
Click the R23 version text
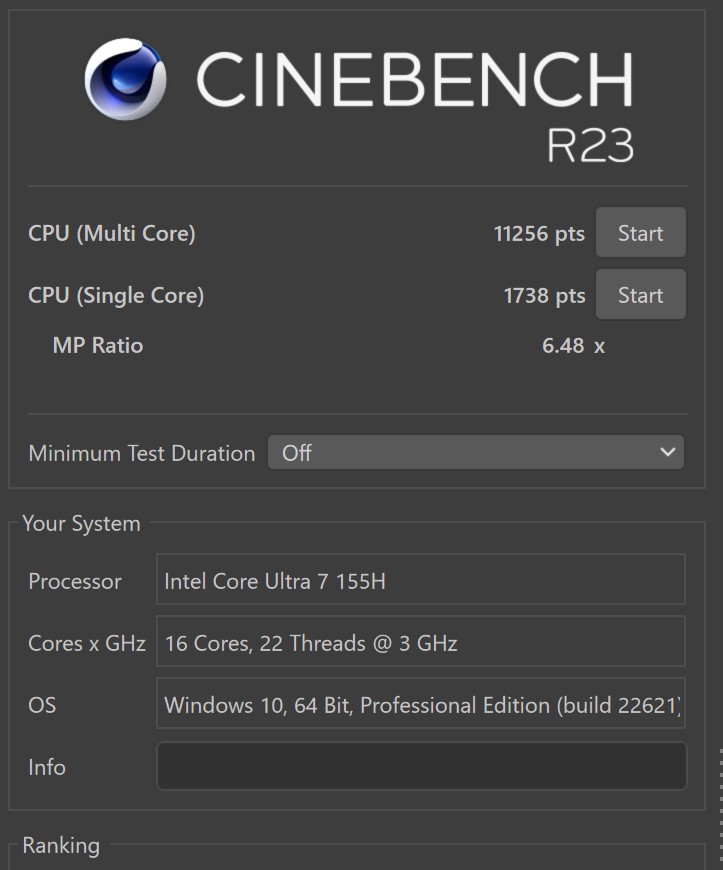pyautogui.click(x=590, y=145)
